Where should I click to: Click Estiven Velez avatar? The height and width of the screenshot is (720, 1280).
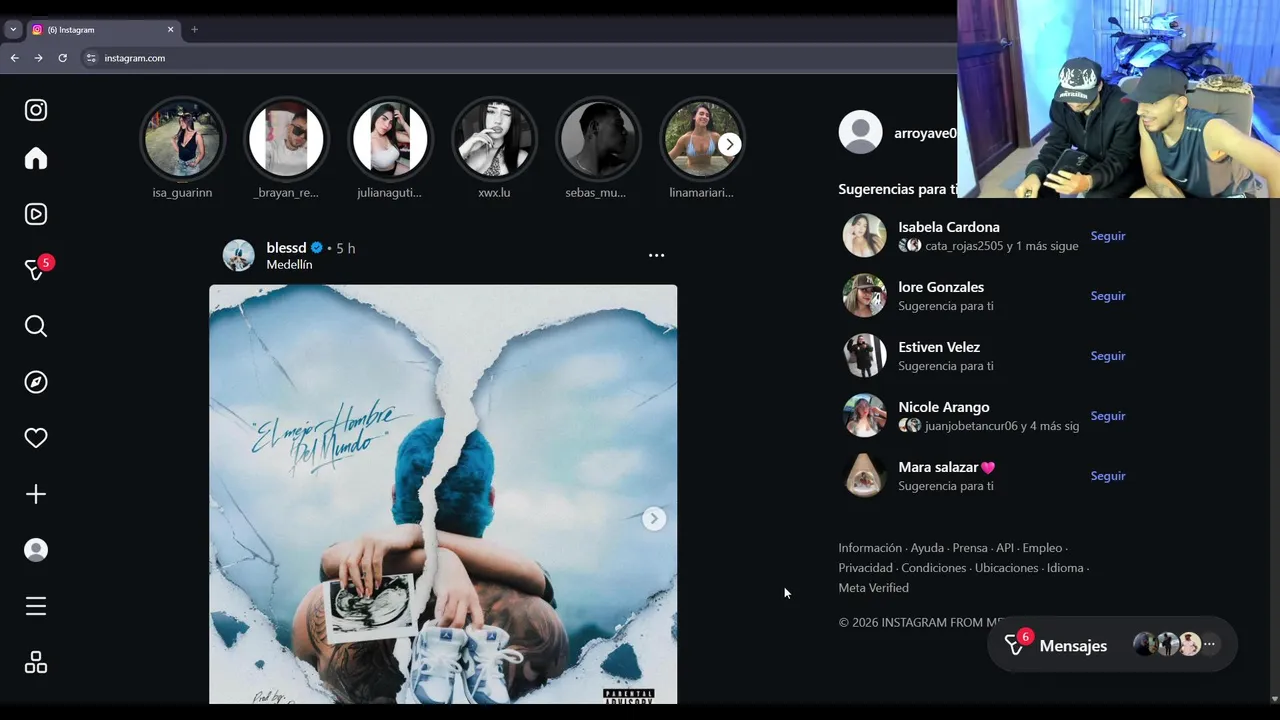(864, 356)
